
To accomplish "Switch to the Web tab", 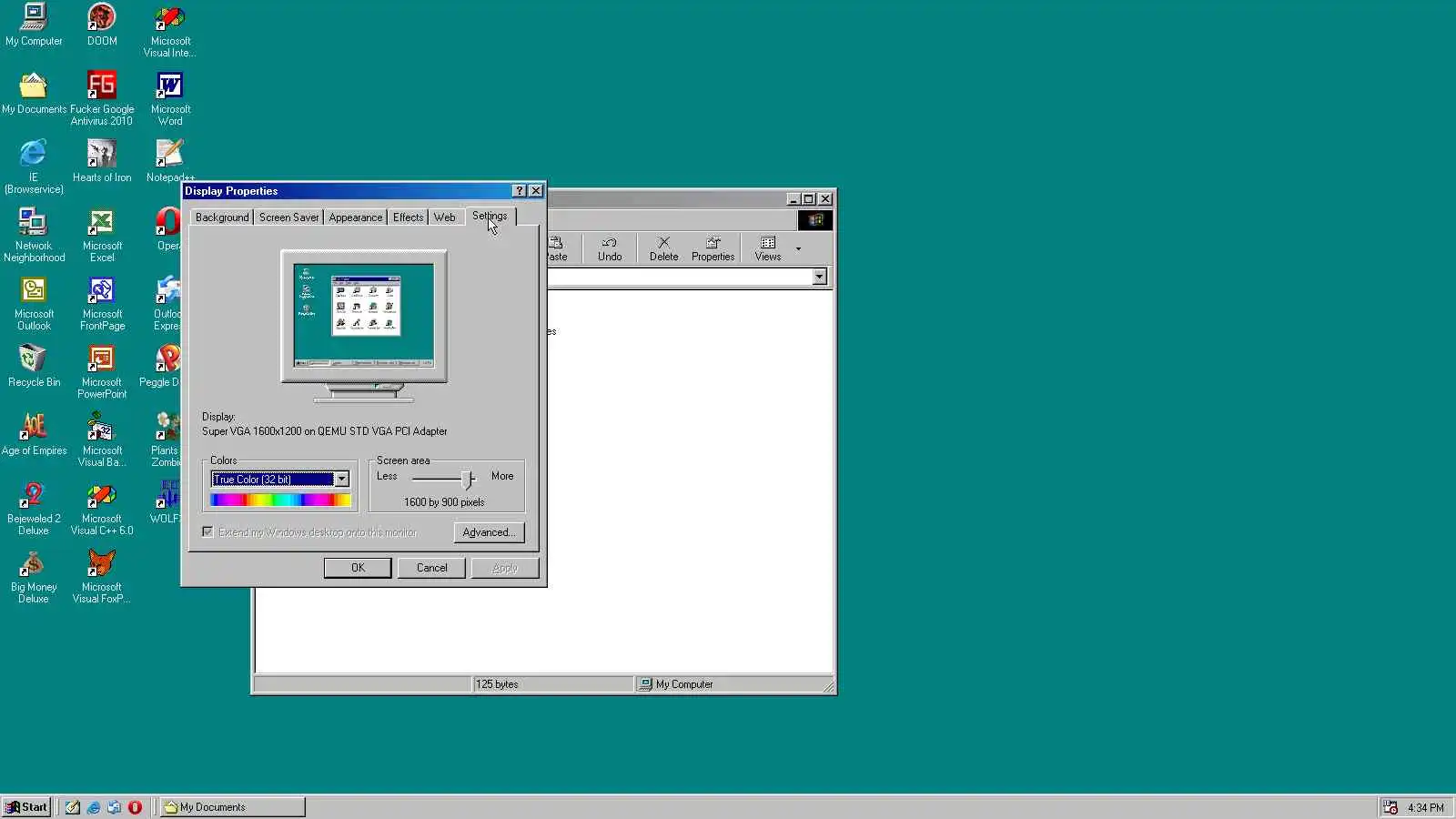I will click(x=444, y=217).
